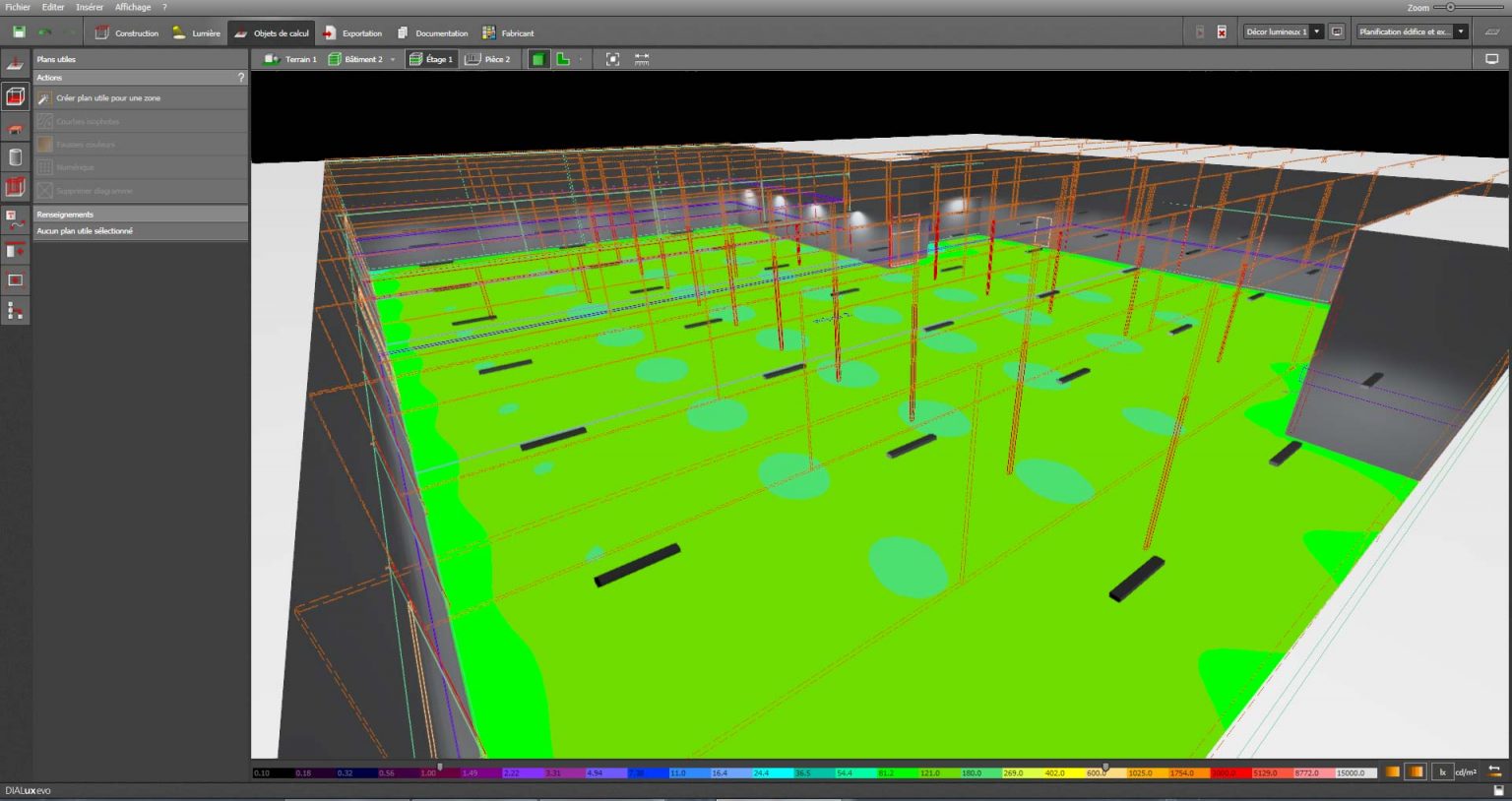Click the save icon in bottom status bar
This screenshot has width=1512, height=801.
pyautogui.click(x=1498, y=790)
